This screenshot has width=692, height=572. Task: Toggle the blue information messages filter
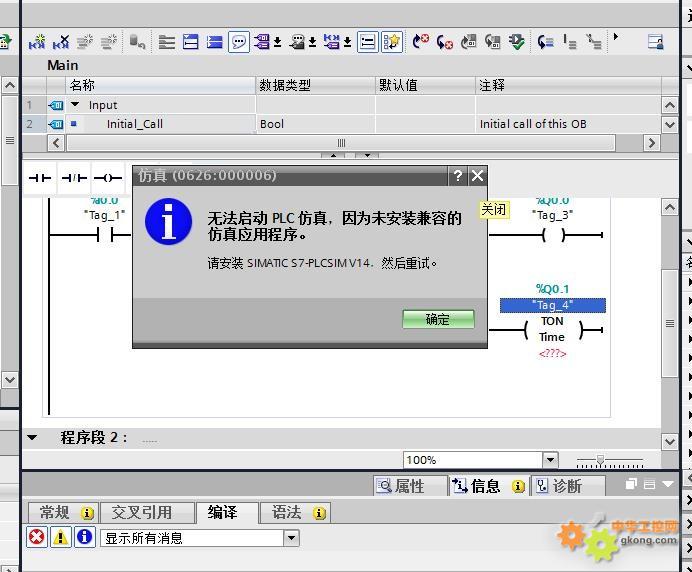(x=85, y=537)
